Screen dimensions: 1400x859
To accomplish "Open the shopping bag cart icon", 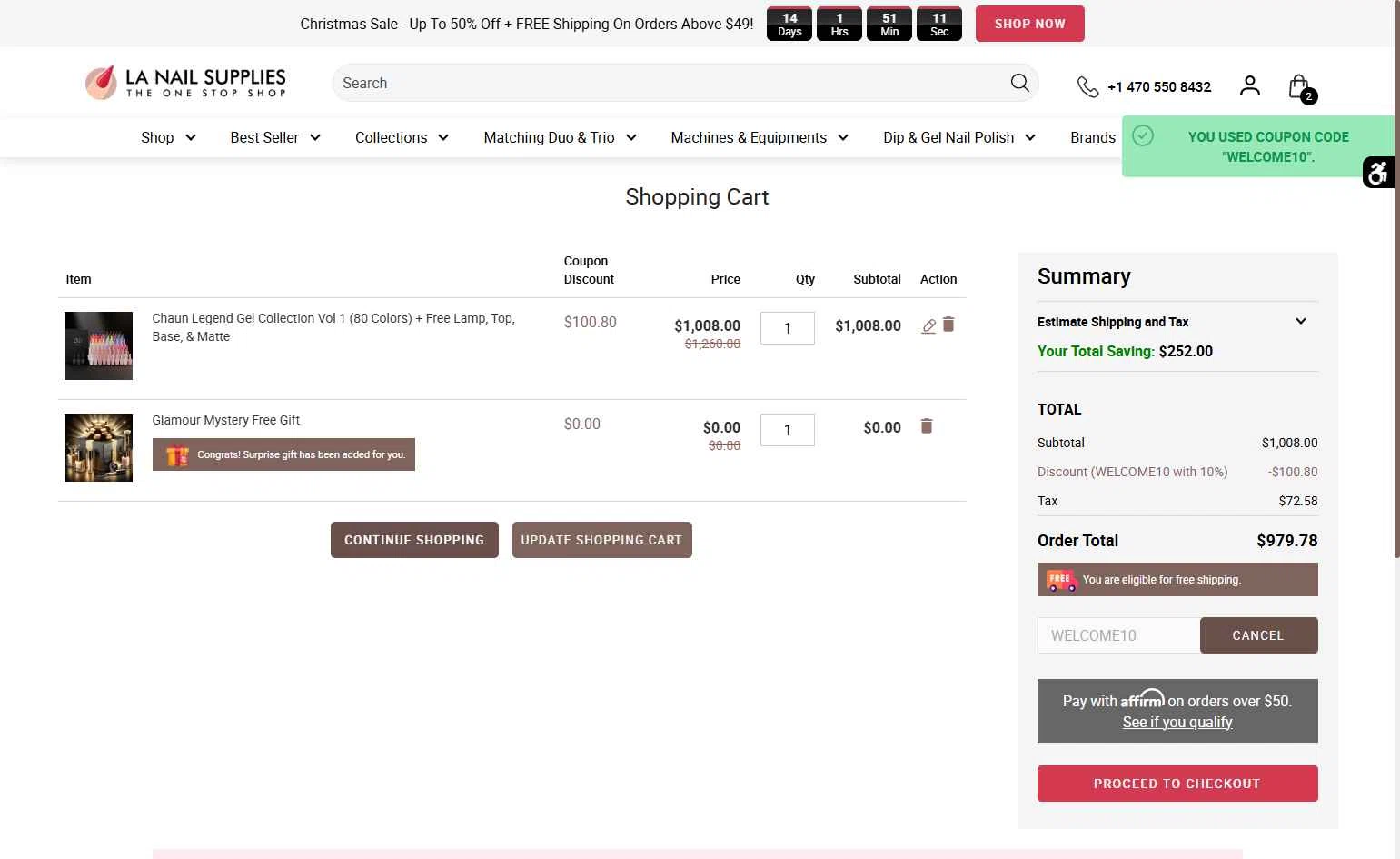I will (1301, 87).
